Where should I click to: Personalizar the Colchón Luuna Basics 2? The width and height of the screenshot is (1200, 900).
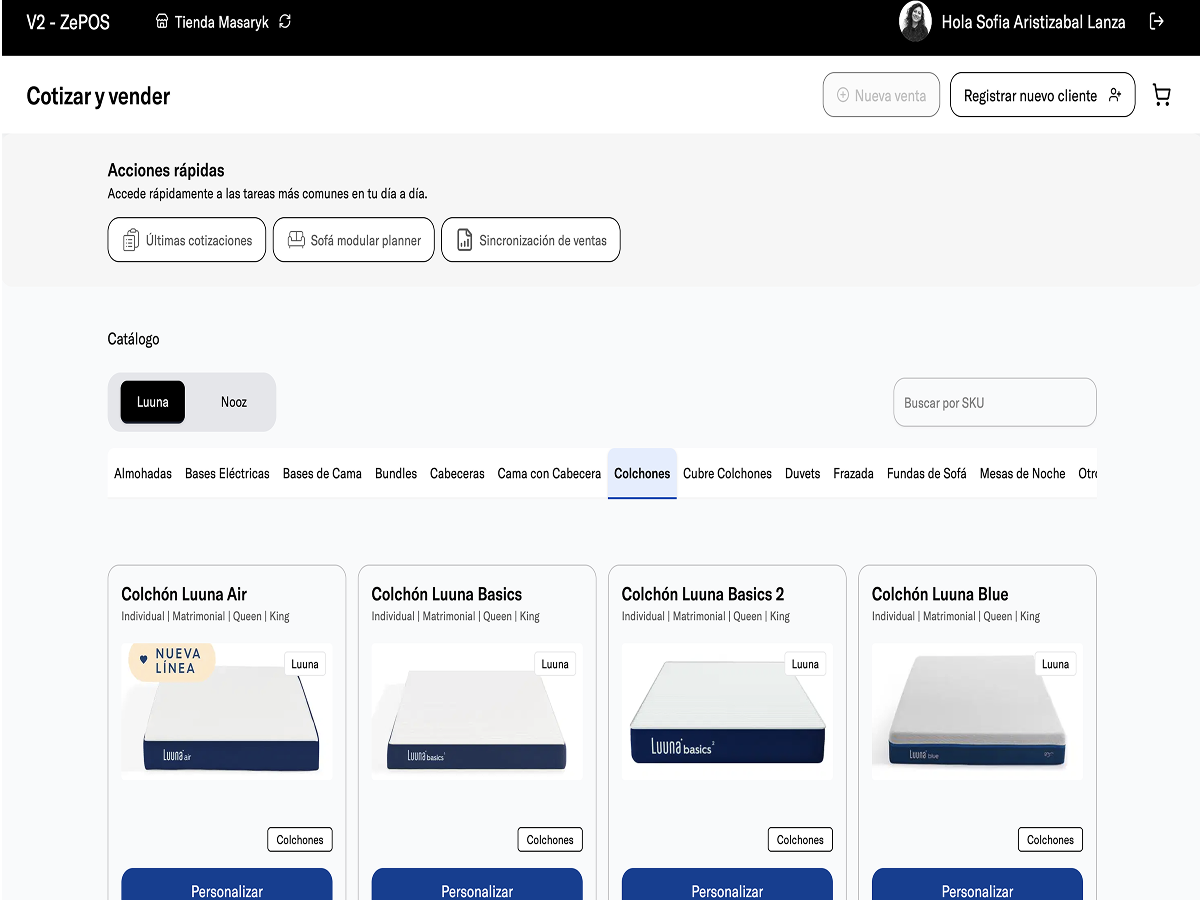click(727, 885)
